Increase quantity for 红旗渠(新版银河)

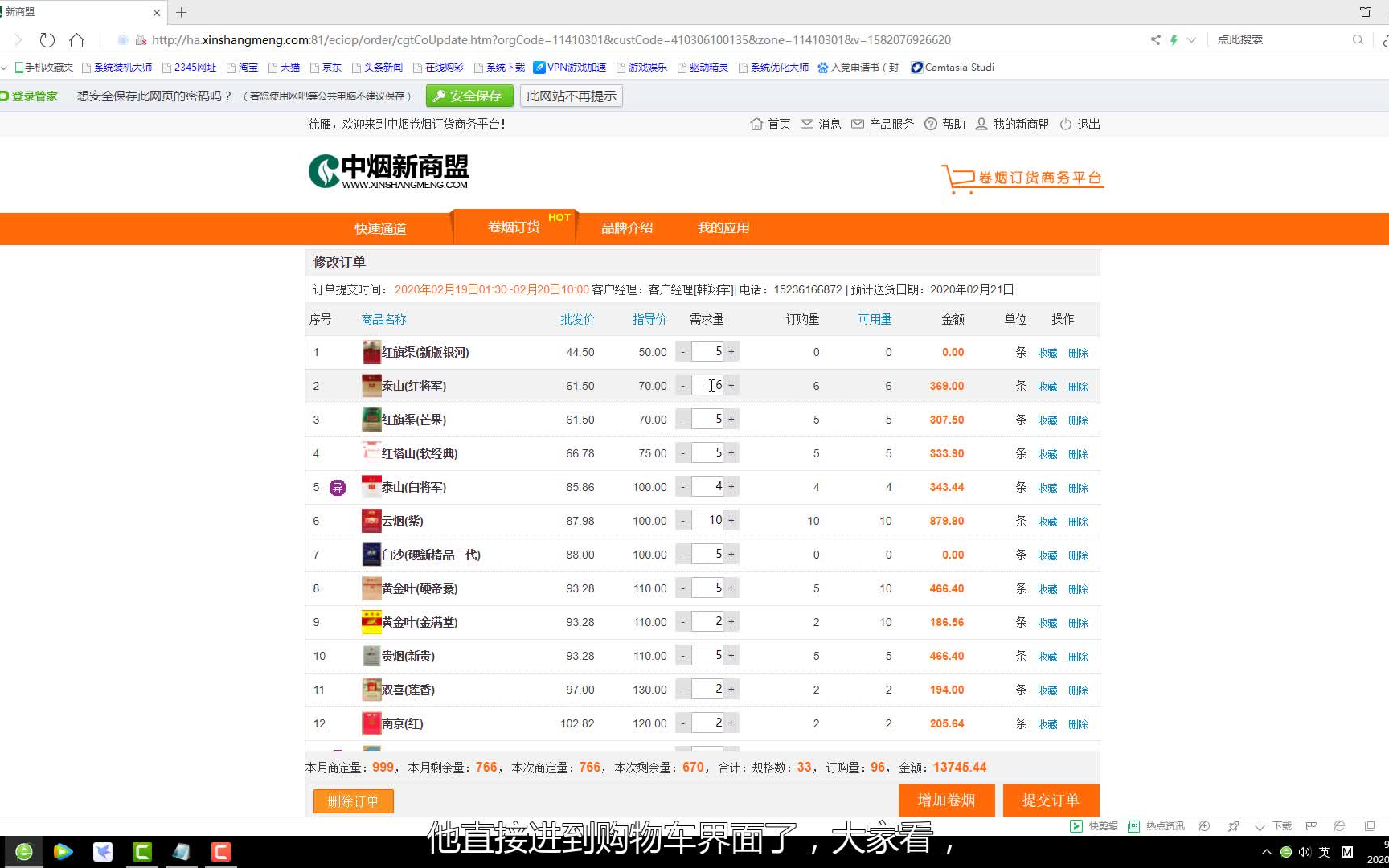(x=731, y=352)
